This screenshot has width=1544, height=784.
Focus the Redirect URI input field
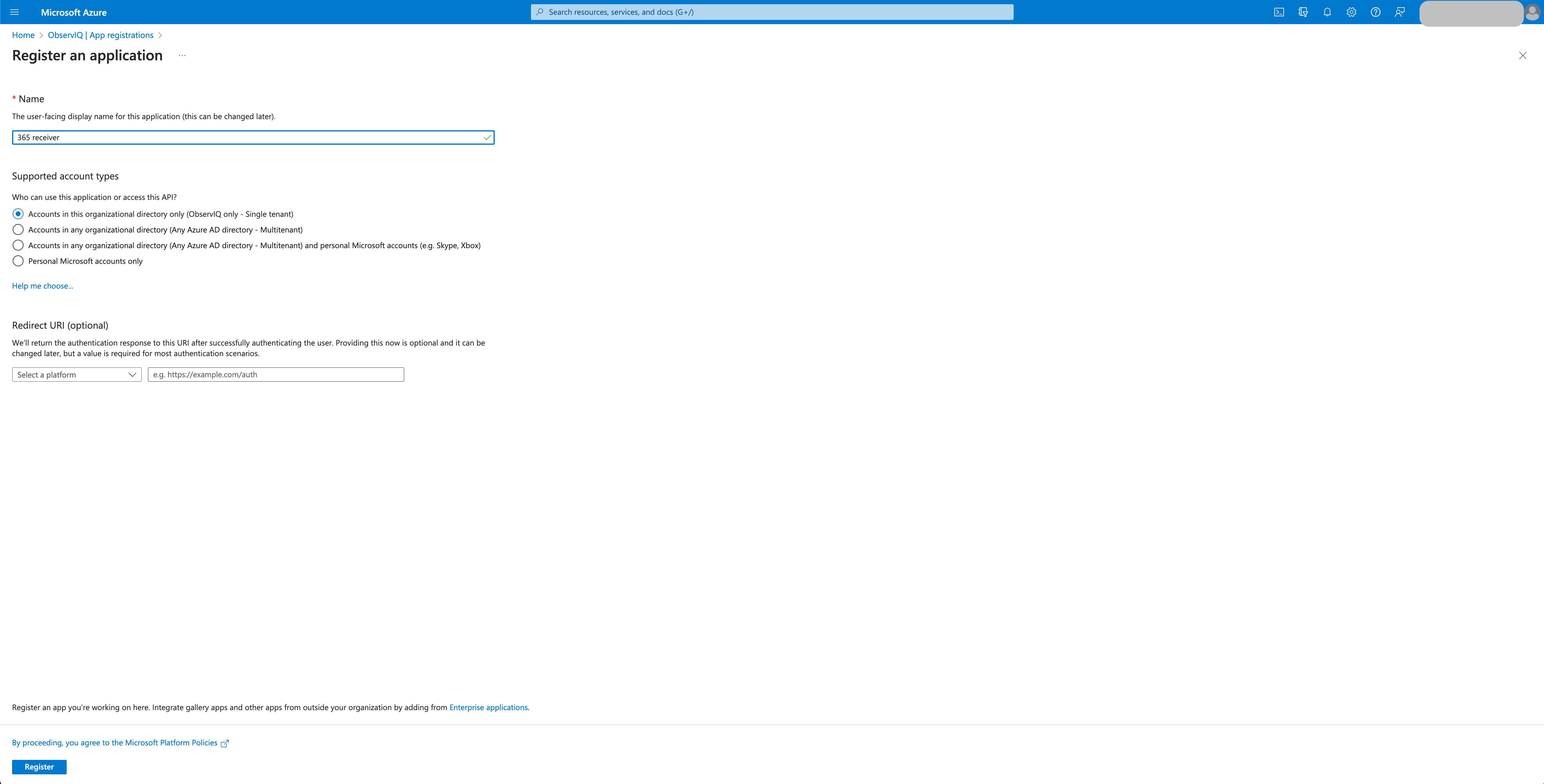[x=276, y=374]
